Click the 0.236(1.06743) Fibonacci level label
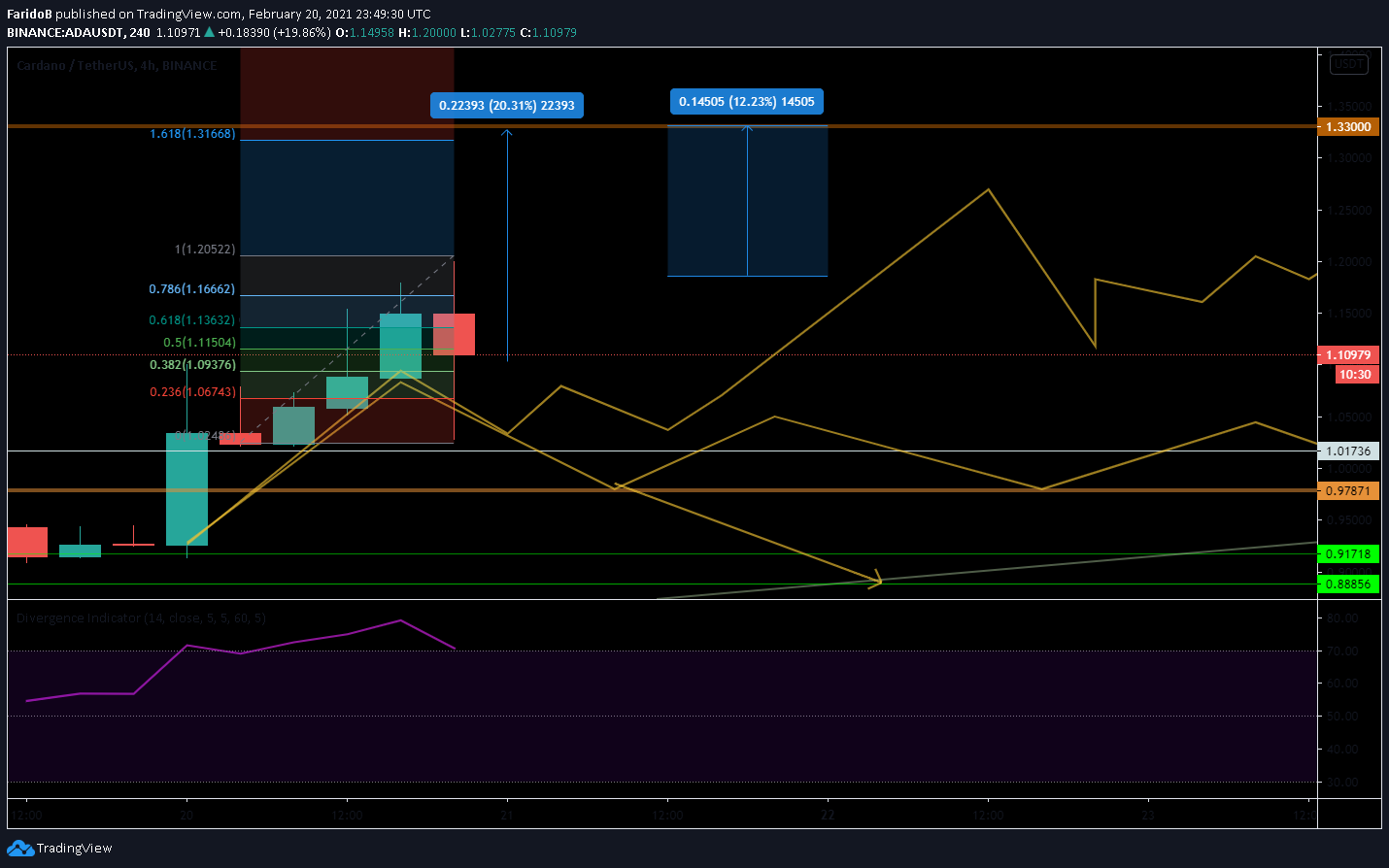This screenshot has width=1389, height=868. [192, 392]
